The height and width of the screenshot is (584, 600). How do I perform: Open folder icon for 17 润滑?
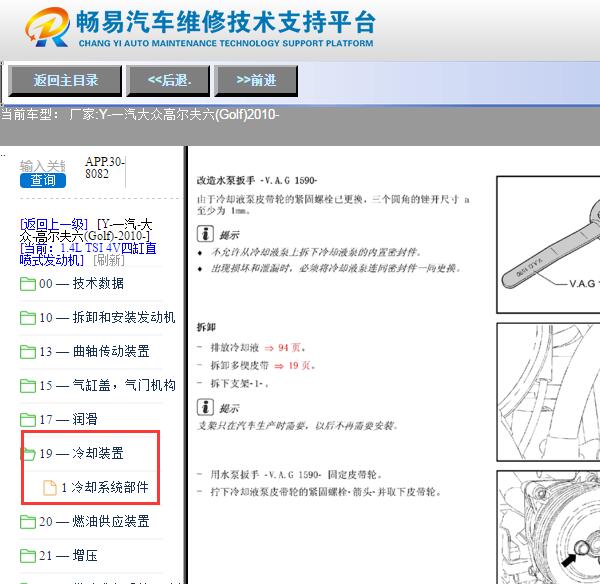[x=28, y=419]
